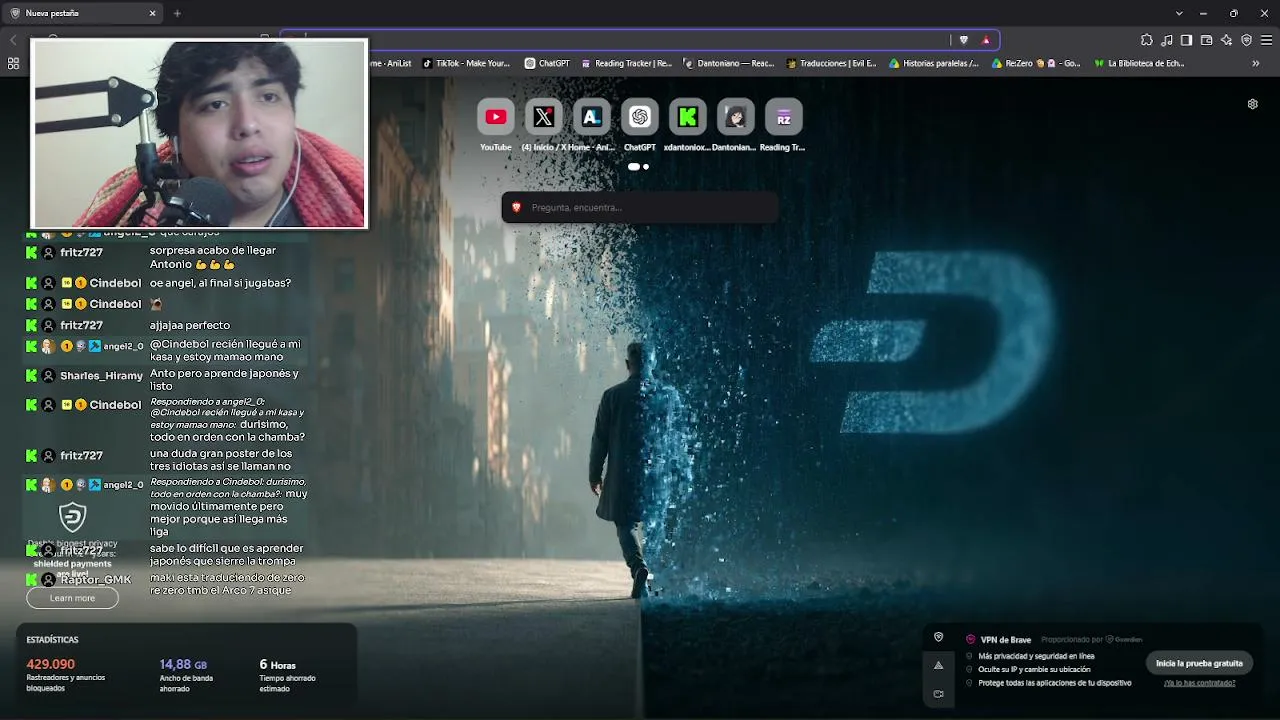Click the new tab page customize gear icon

pyautogui.click(x=1252, y=104)
